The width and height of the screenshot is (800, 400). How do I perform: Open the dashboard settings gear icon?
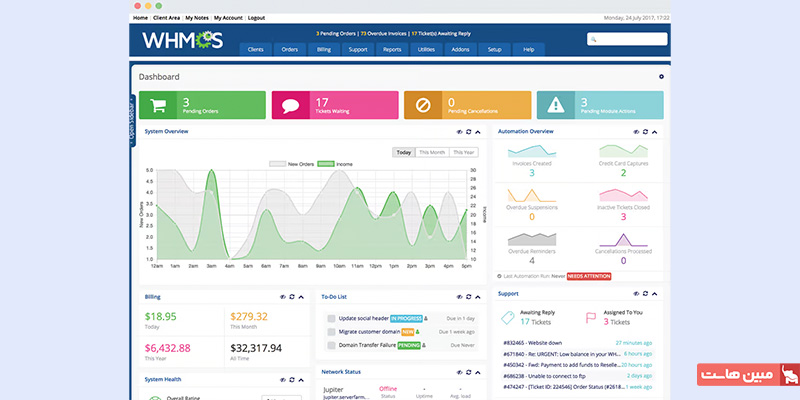(x=661, y=77)
